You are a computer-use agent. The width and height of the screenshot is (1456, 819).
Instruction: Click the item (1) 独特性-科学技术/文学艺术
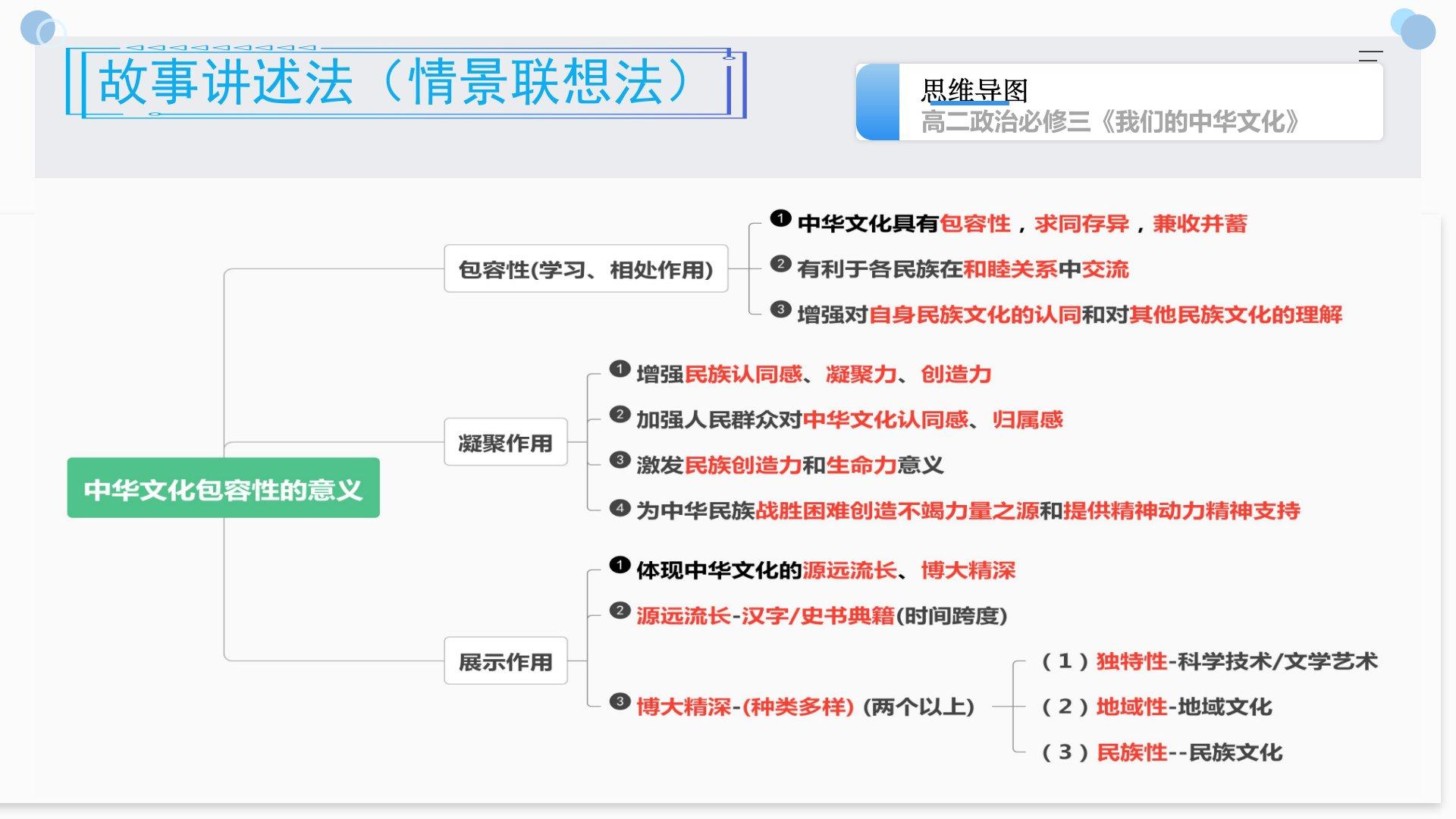(x=1210, y=661)
